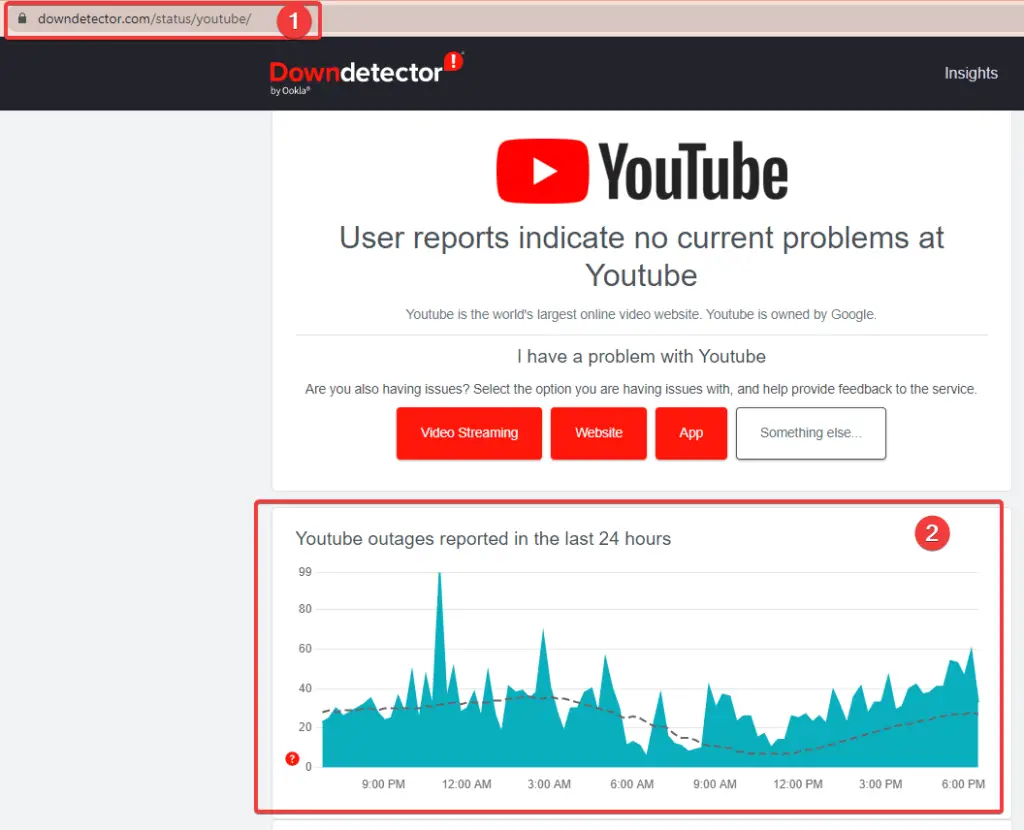Click the red annotation circle numbered 1
The image size is (1024, 830).
(294, 21)
